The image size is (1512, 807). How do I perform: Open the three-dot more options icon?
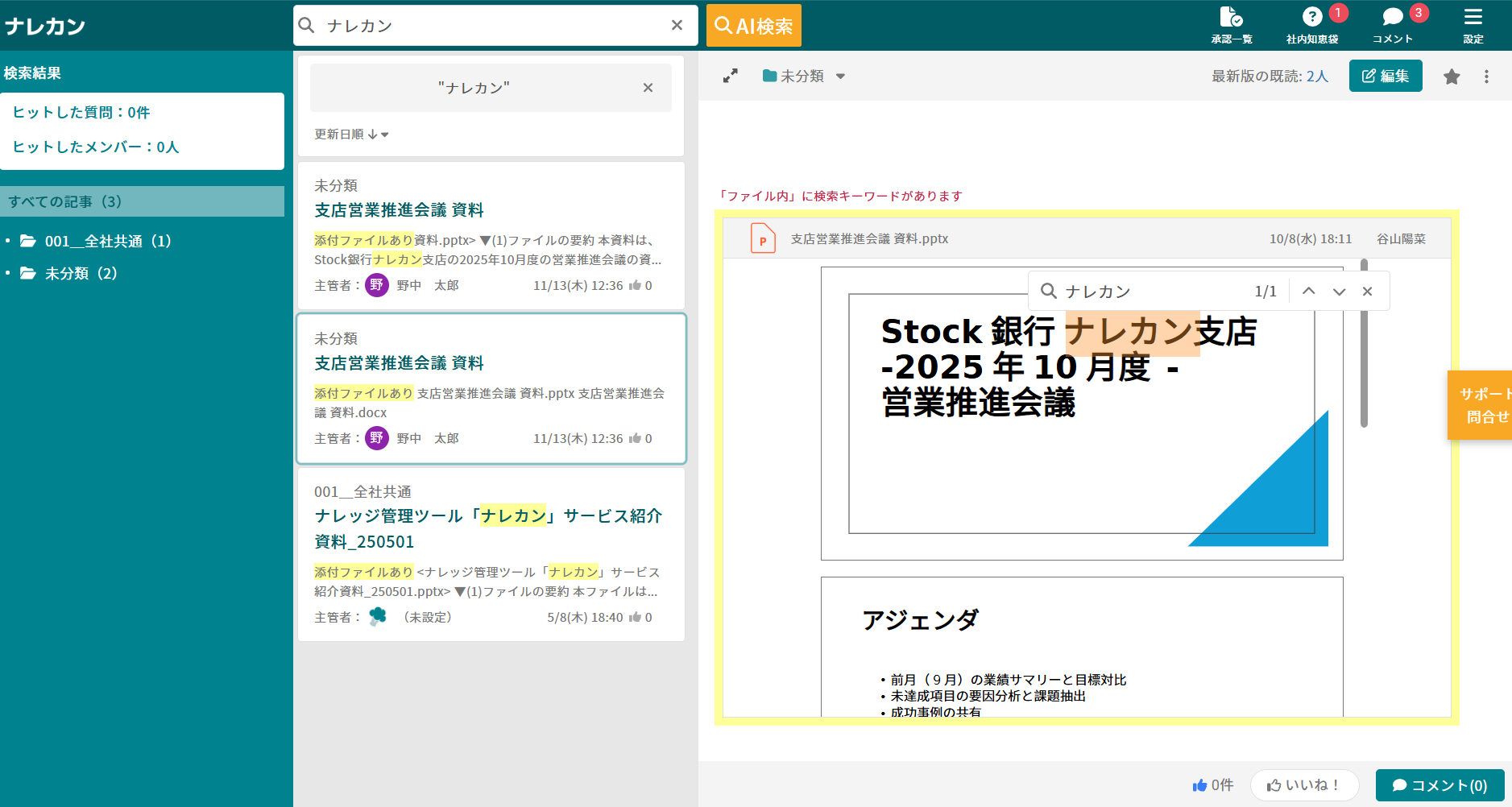1487,76
